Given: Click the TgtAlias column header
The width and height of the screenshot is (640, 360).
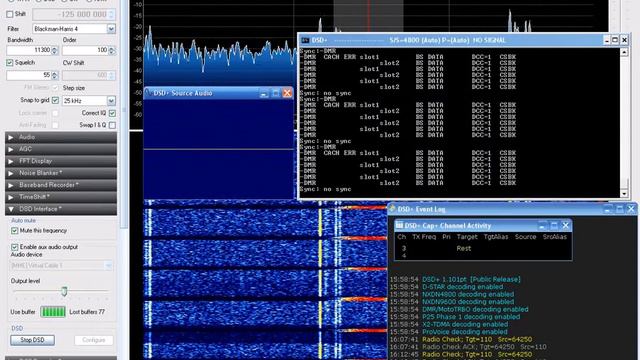Looking at the screenshot, I should (496, 237).
